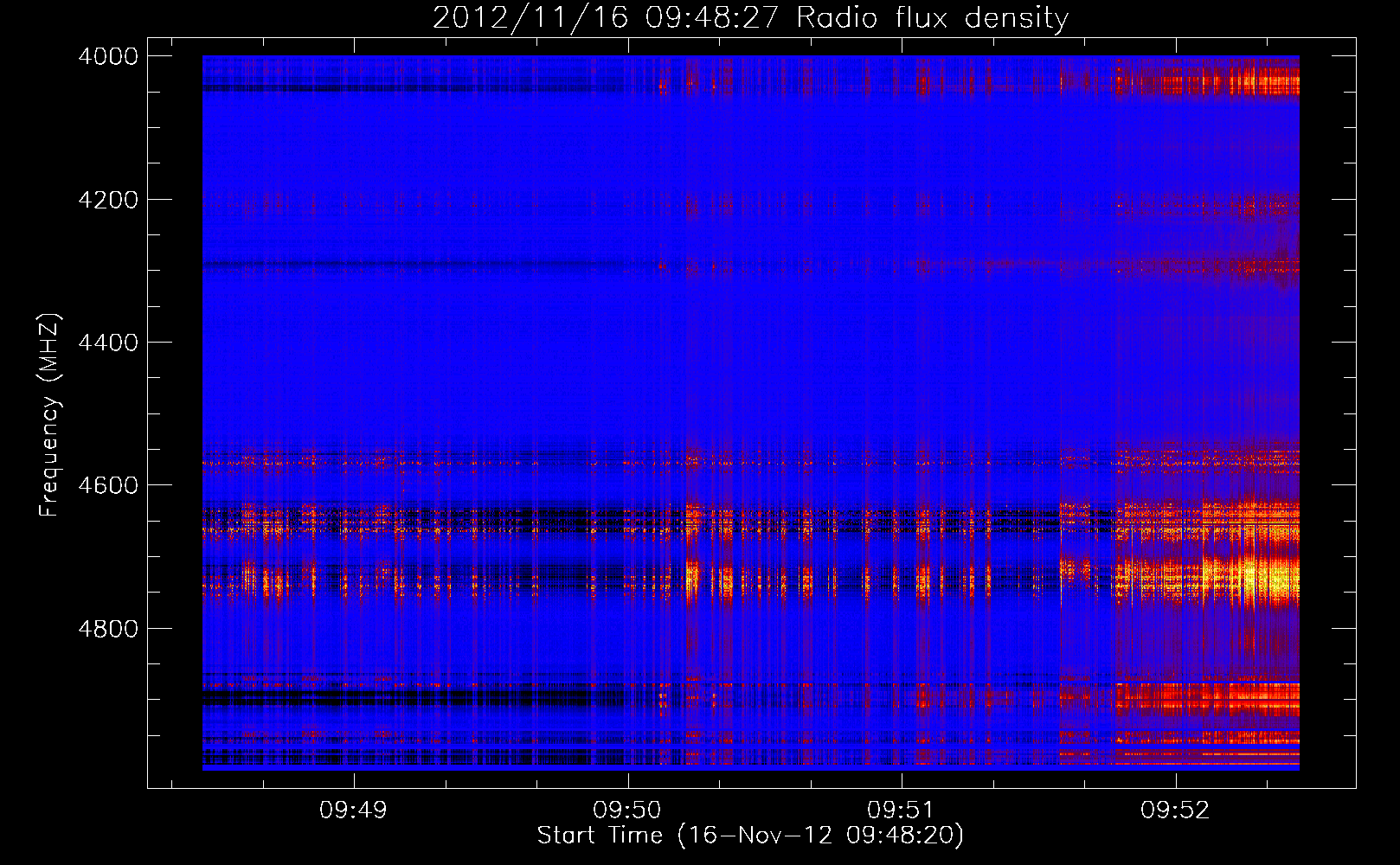
Task: Click the 4200 frequency tick label
Action: (108, 200)
